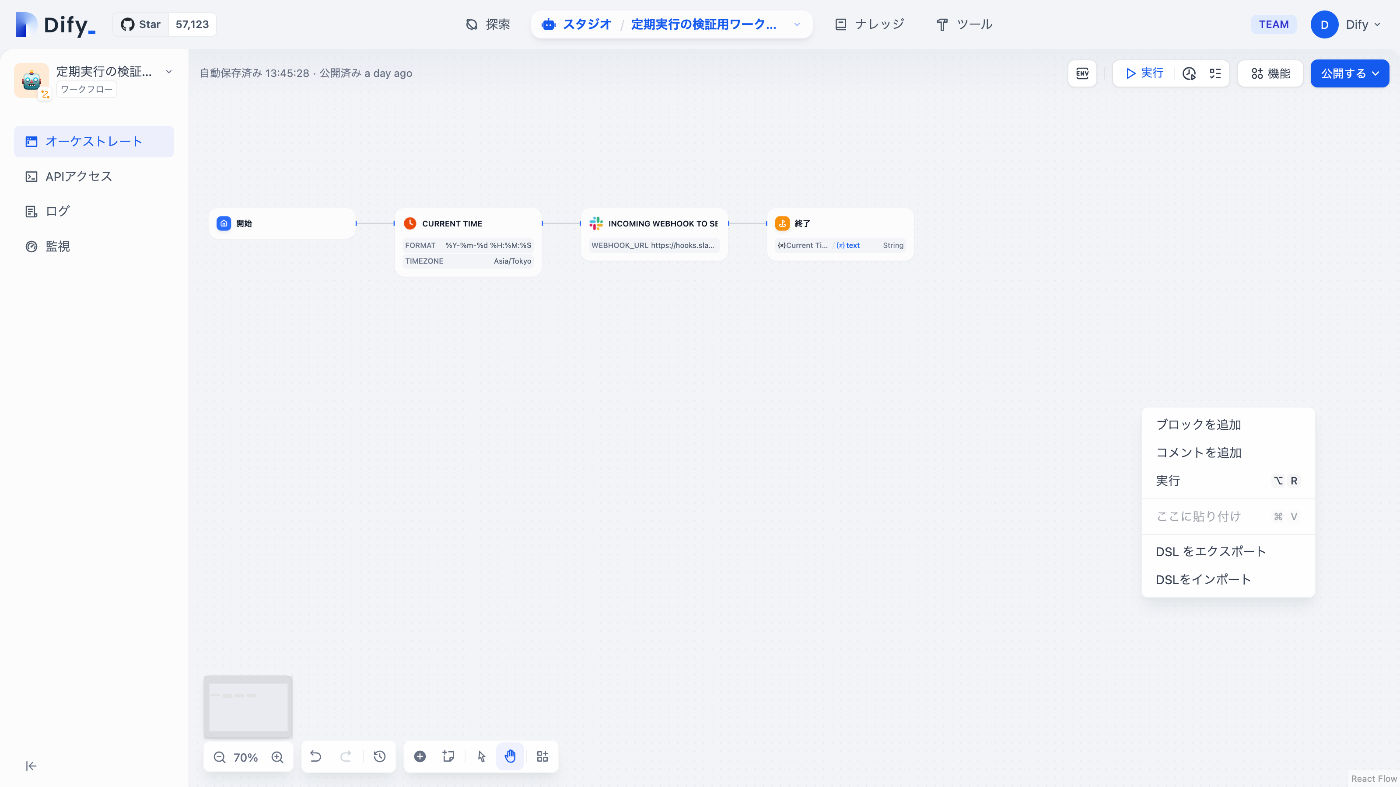Choose DSL をエクスポート from context menu

tap(1210, 551)
